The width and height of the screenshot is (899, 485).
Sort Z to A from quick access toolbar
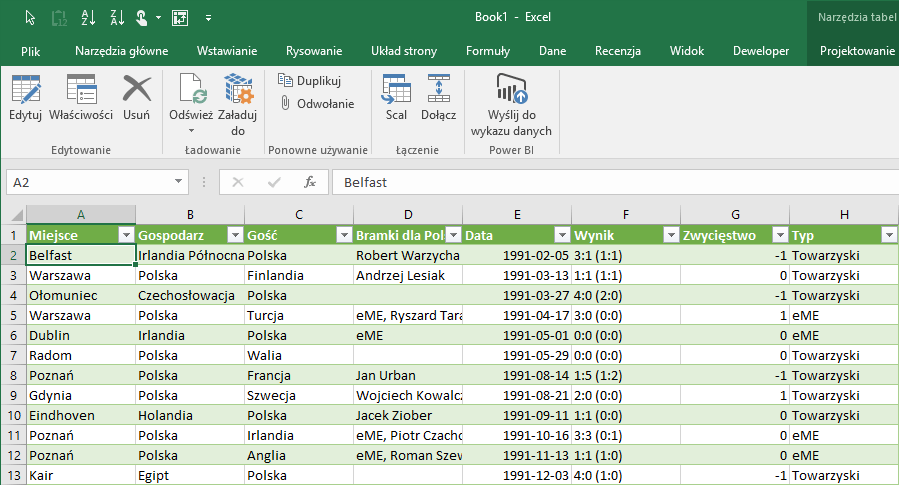click(x=116, y=17)
